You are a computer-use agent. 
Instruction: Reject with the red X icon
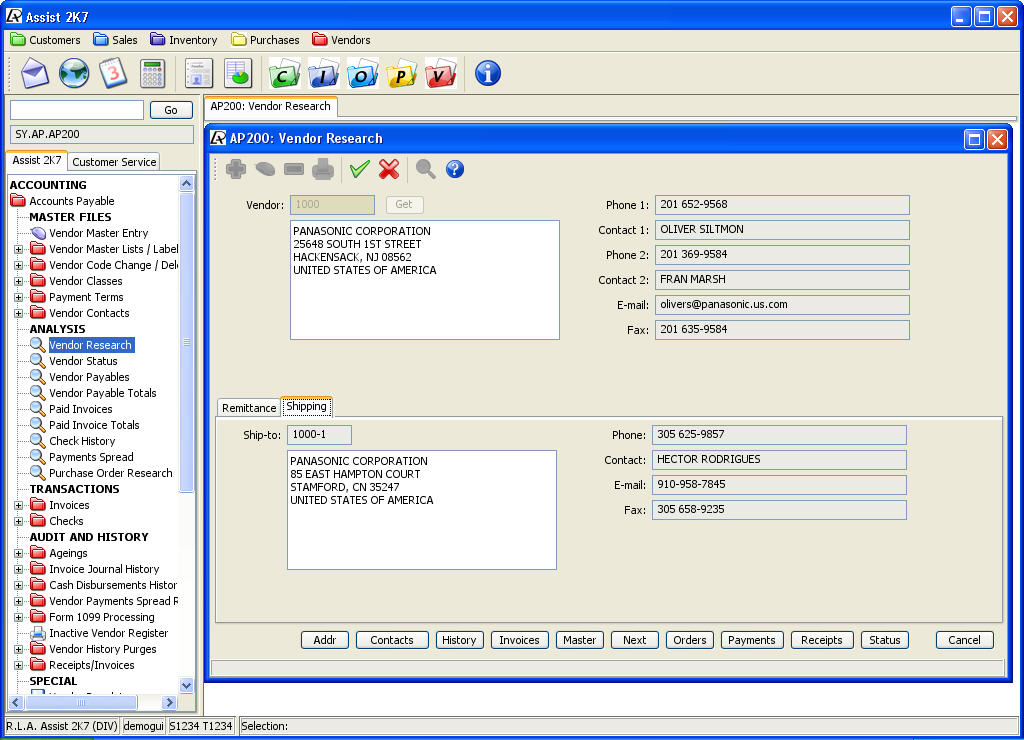click(x=389, y=169)
